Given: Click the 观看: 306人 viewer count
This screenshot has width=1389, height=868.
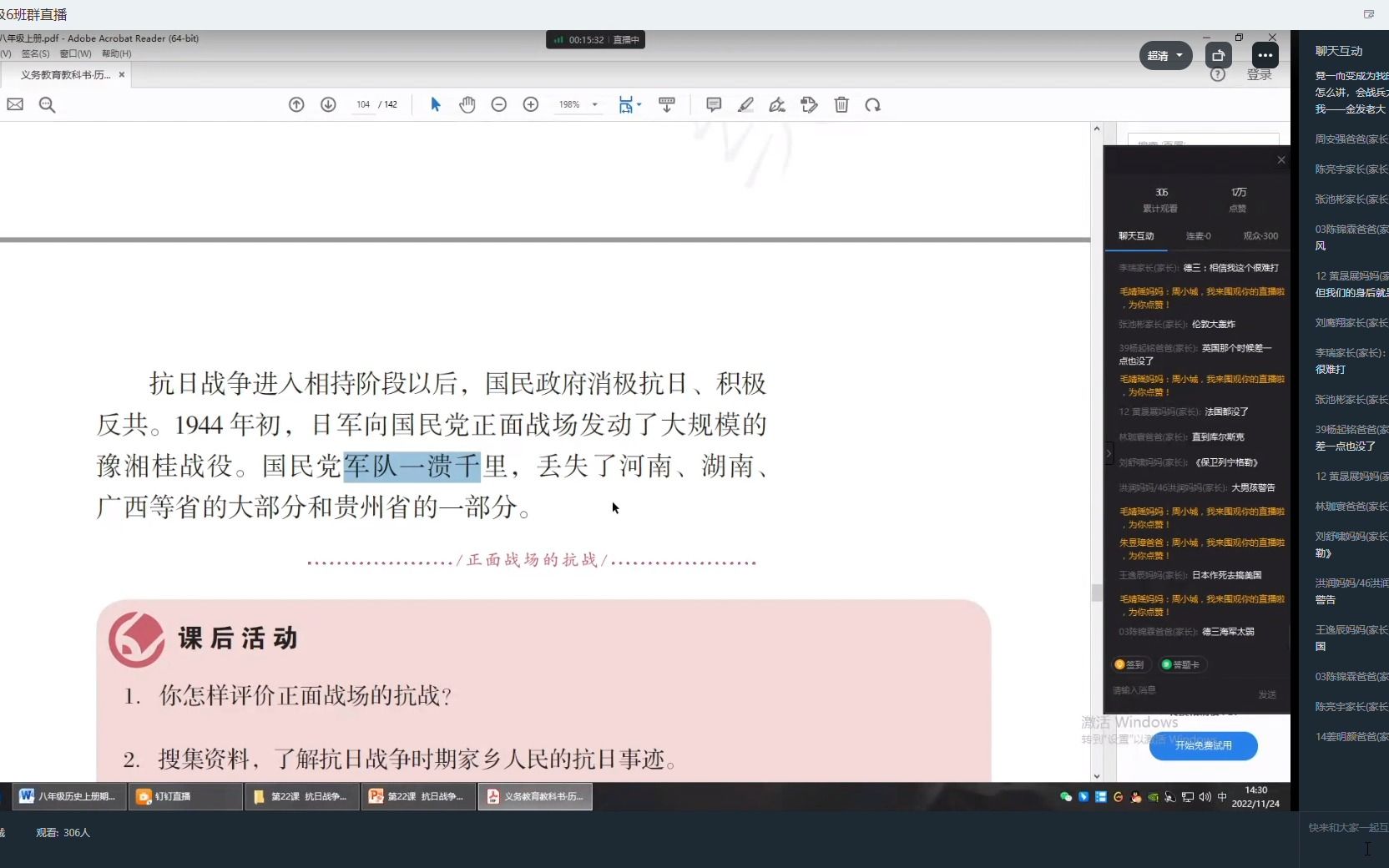Looking at the screenshot, I should [63, 833].
